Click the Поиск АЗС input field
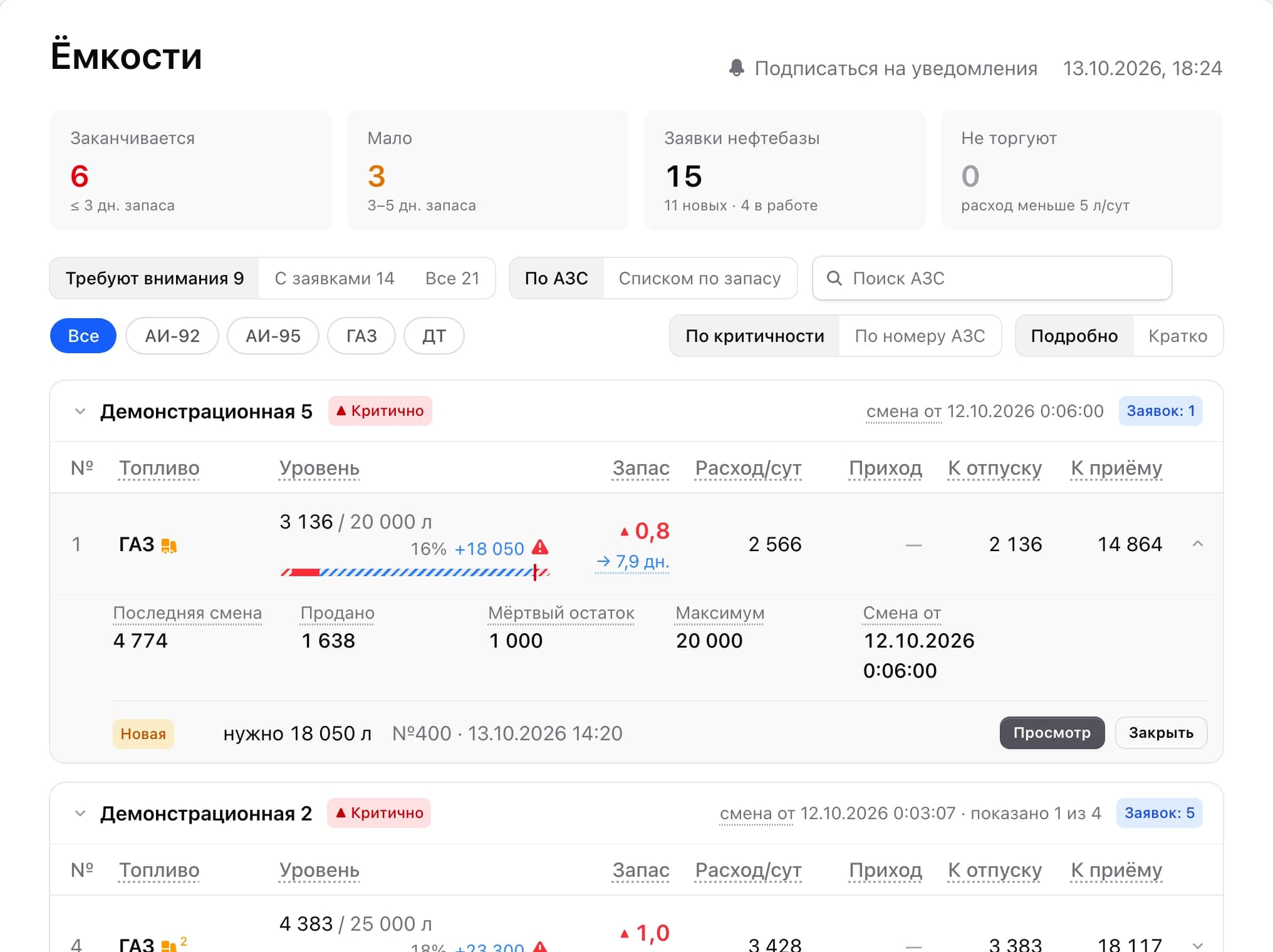Viewport: 1273px width, 952px height. tap(992, 278)
